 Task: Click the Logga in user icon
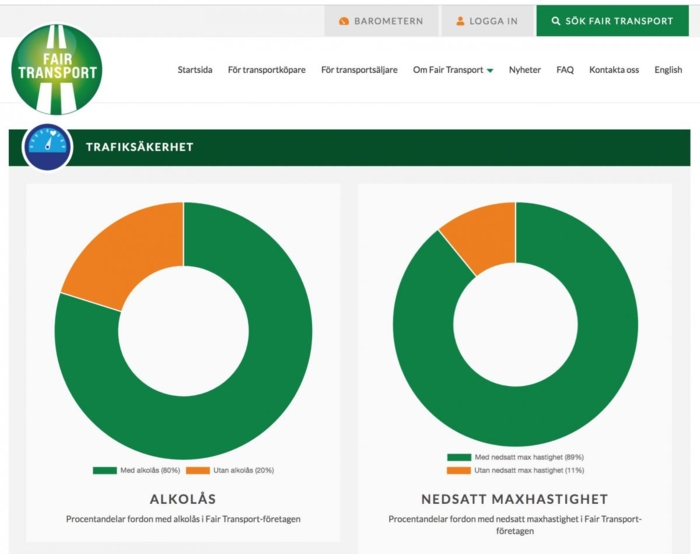coord(460,21)
